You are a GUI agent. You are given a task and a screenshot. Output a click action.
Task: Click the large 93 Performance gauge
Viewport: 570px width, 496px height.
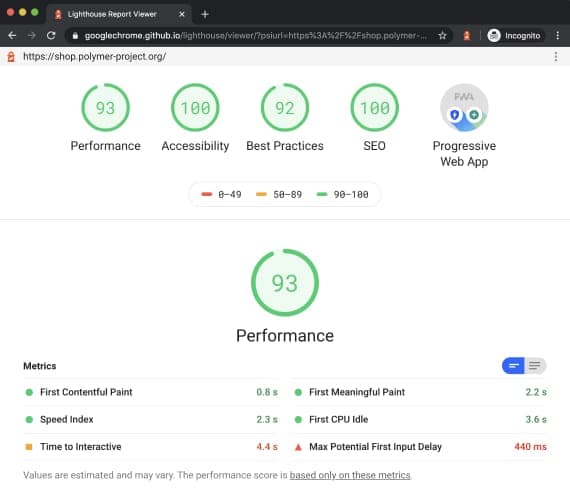[x=285, y=283]
